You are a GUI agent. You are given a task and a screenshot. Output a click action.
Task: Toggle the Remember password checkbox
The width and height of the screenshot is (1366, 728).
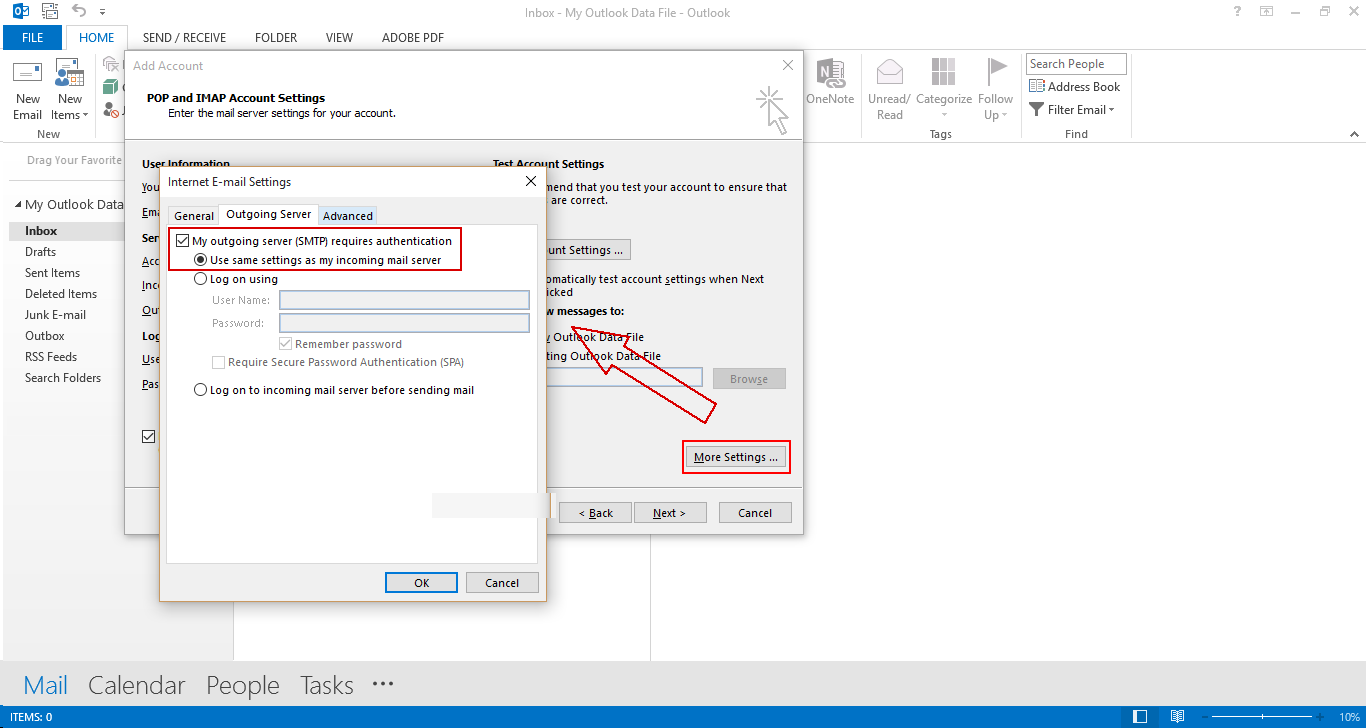coord(286,344)
